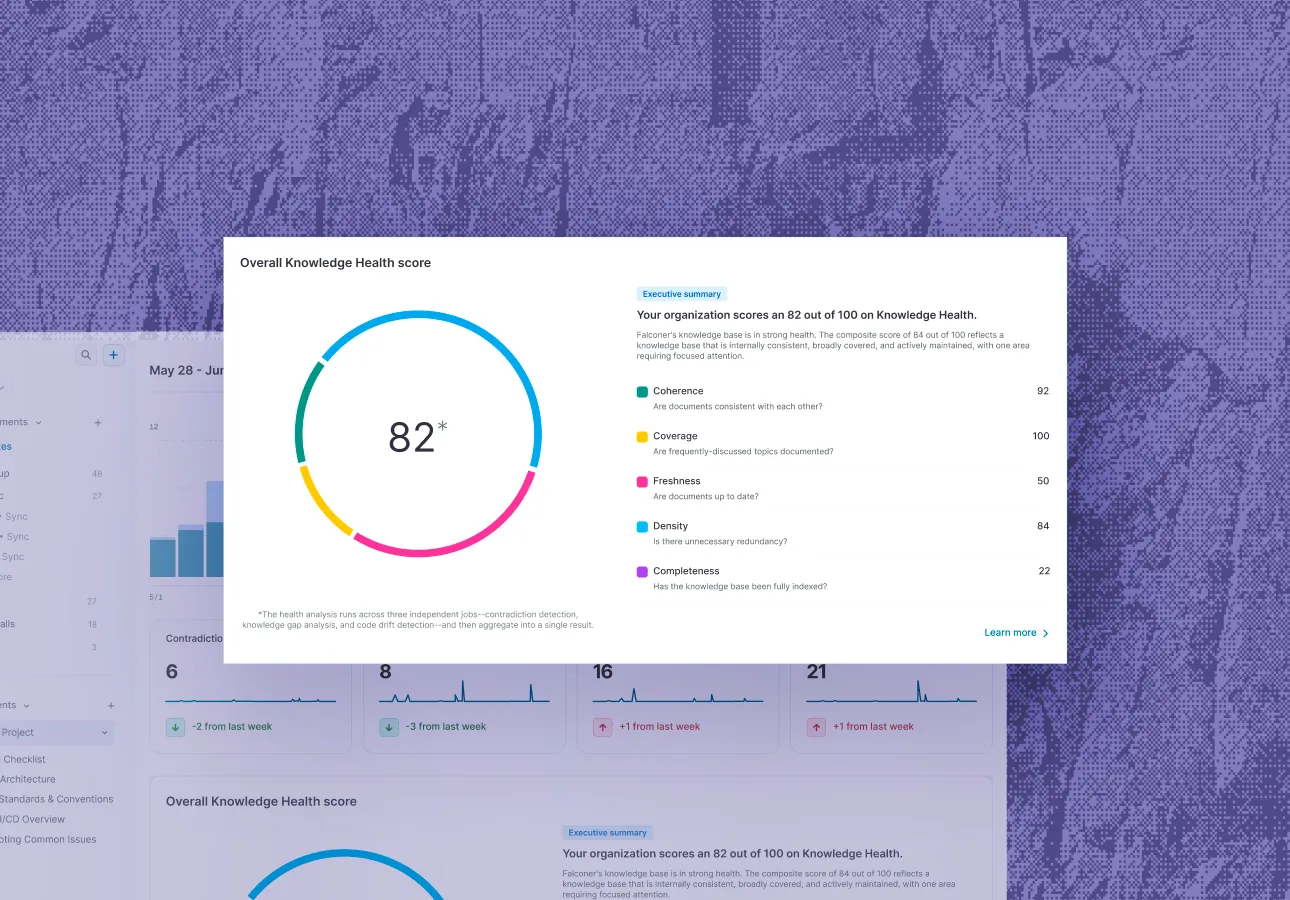Click the 'Coherence' metric label

(x=678, y=391)
